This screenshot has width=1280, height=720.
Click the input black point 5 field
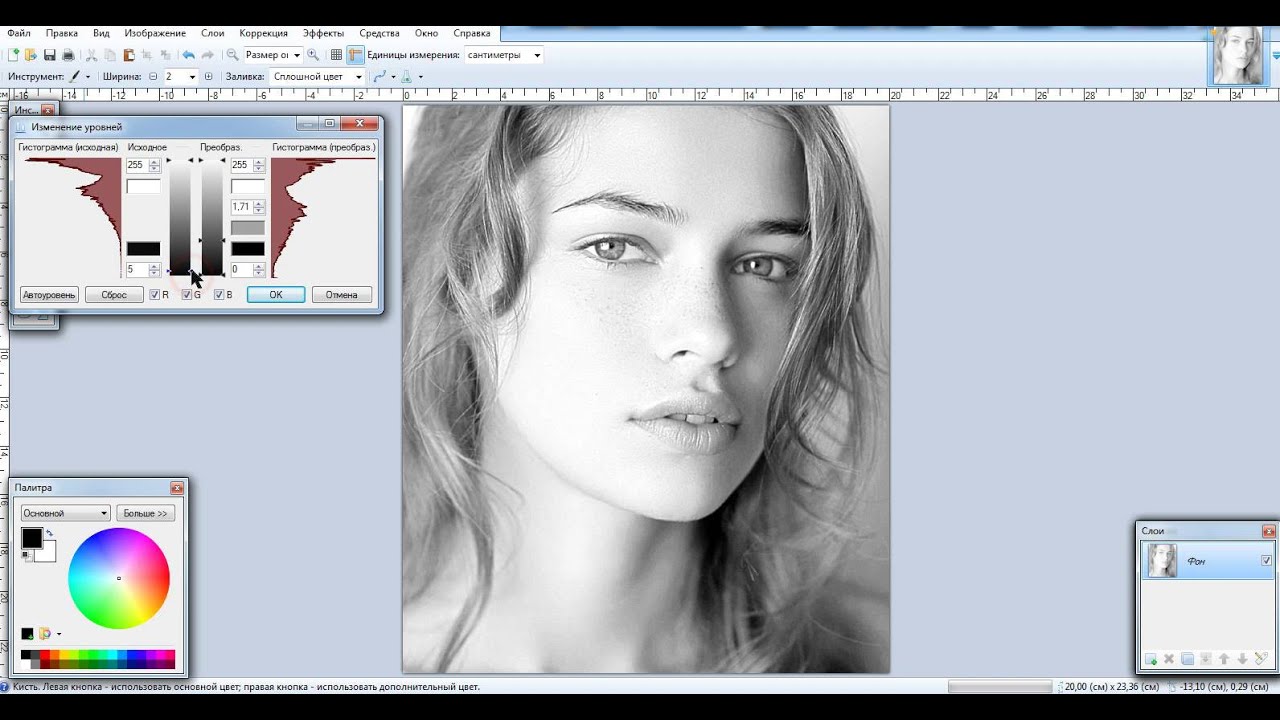[x=143, y=270]
